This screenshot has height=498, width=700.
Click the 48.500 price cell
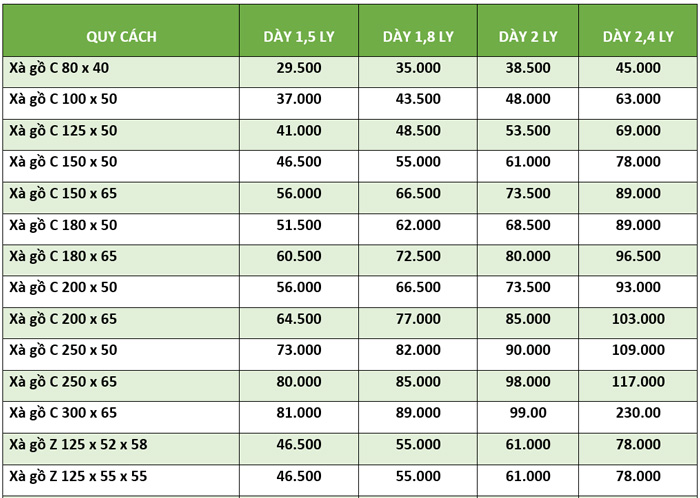pyautogui.click(x=418, y=130)
